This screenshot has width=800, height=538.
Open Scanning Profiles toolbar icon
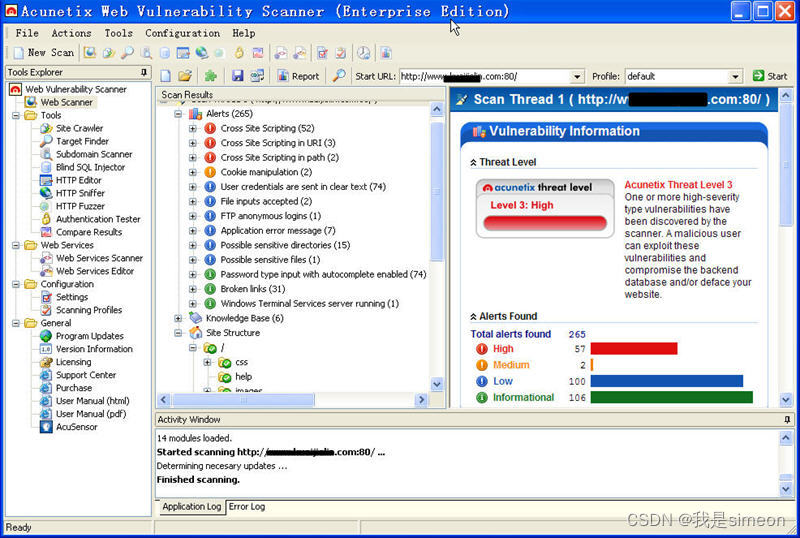(341, 53)
